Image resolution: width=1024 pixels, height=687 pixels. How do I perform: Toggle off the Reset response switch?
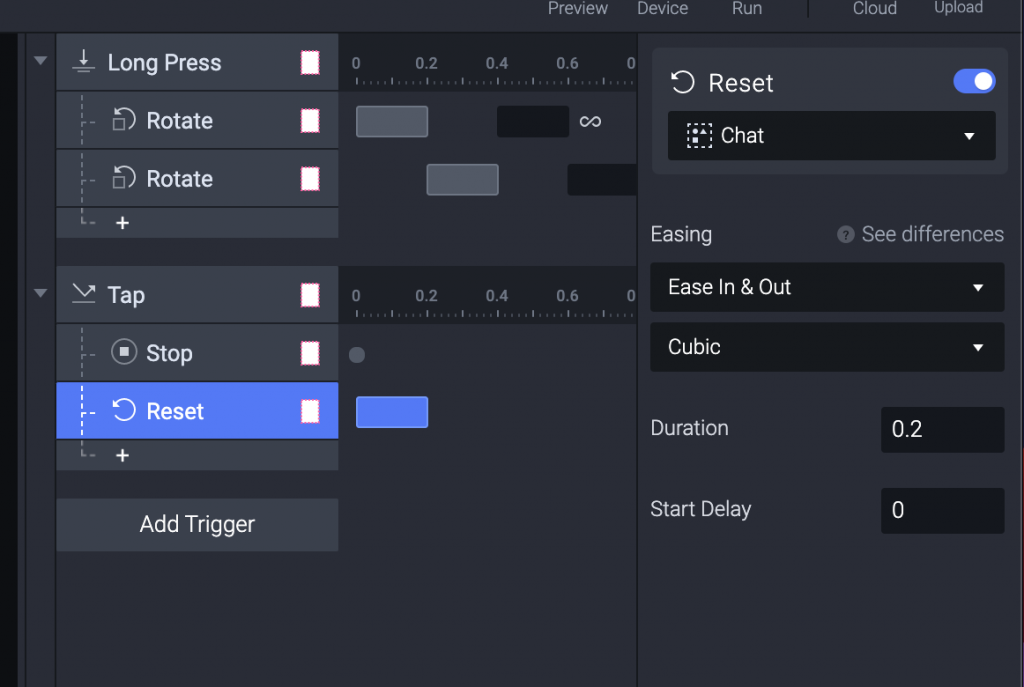(x=974, y=82)
